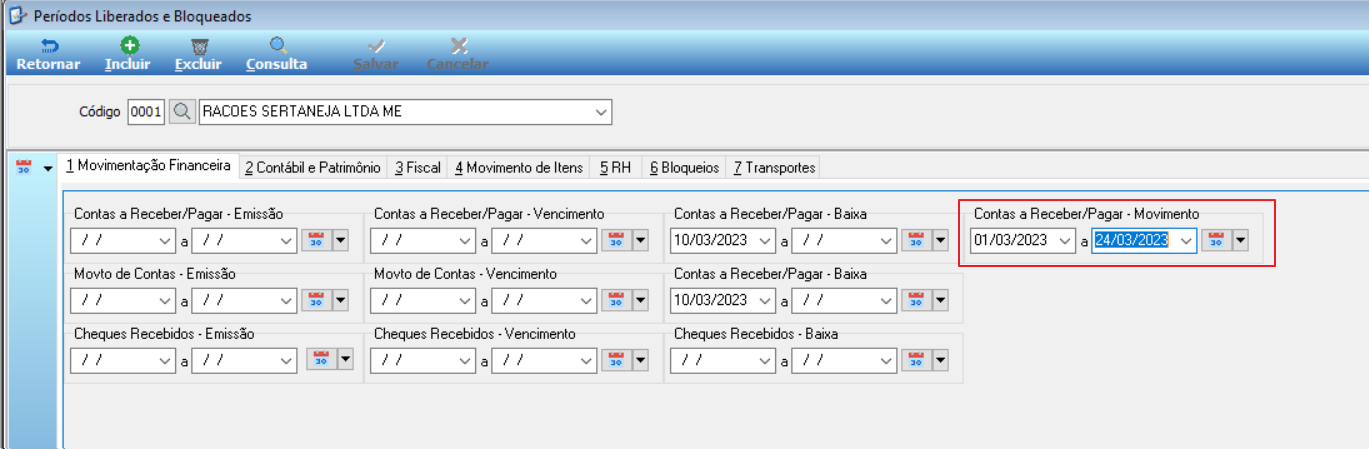Click the Código field containing 0001
The height and width of the screenshot is (449, 1369).
tap(146, 112)
